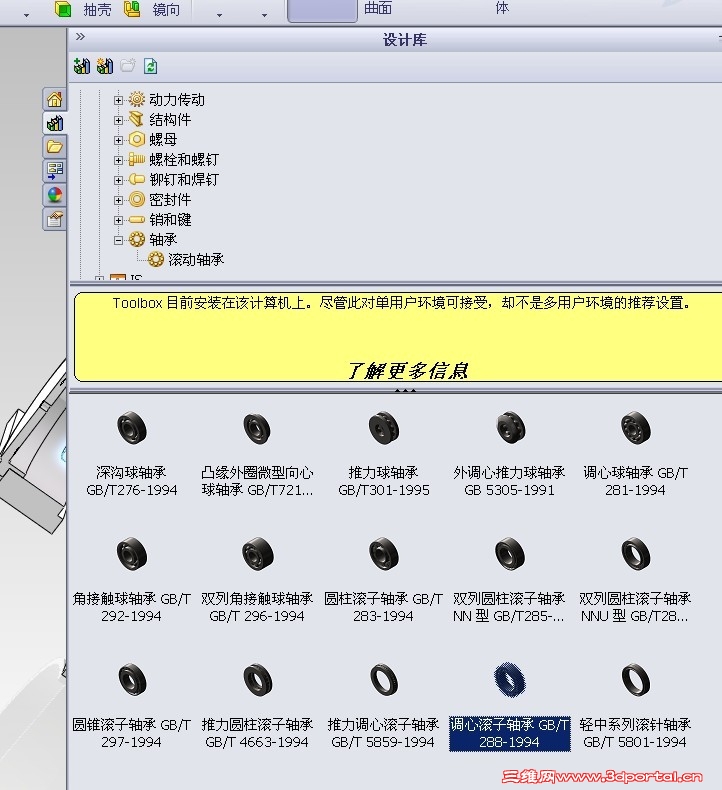This screenshot has height=790, width=722.
Task: Collapse the 设计库 panel with double chevron
Action: tap(80, 36)
